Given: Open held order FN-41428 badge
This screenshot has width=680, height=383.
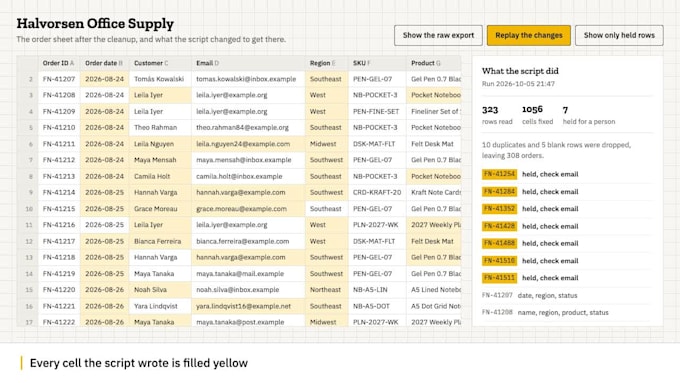Looking at the screenshot, I should 499,226.
